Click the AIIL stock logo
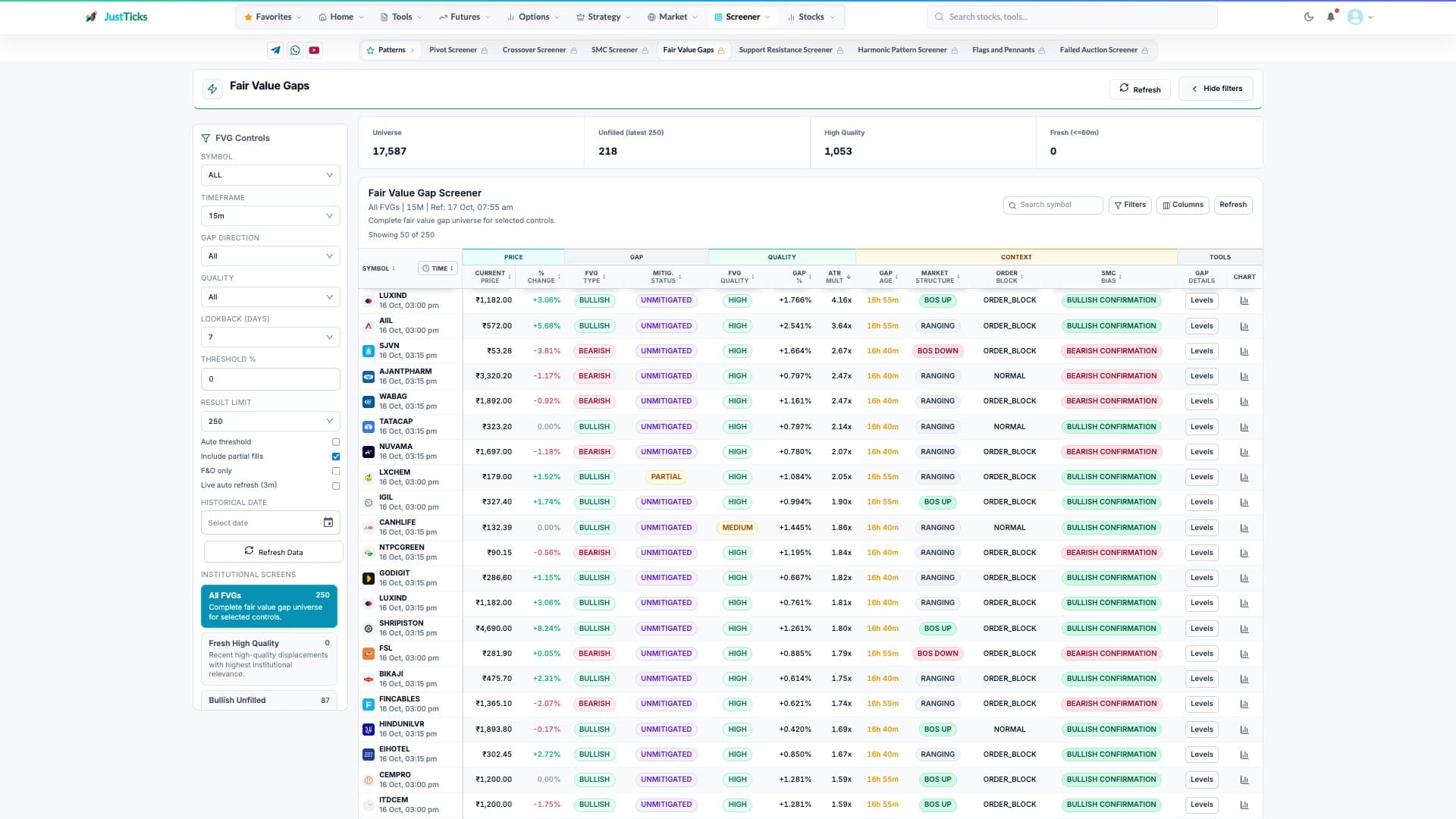This screenshot has width=1456, height=819. point(369,326)
